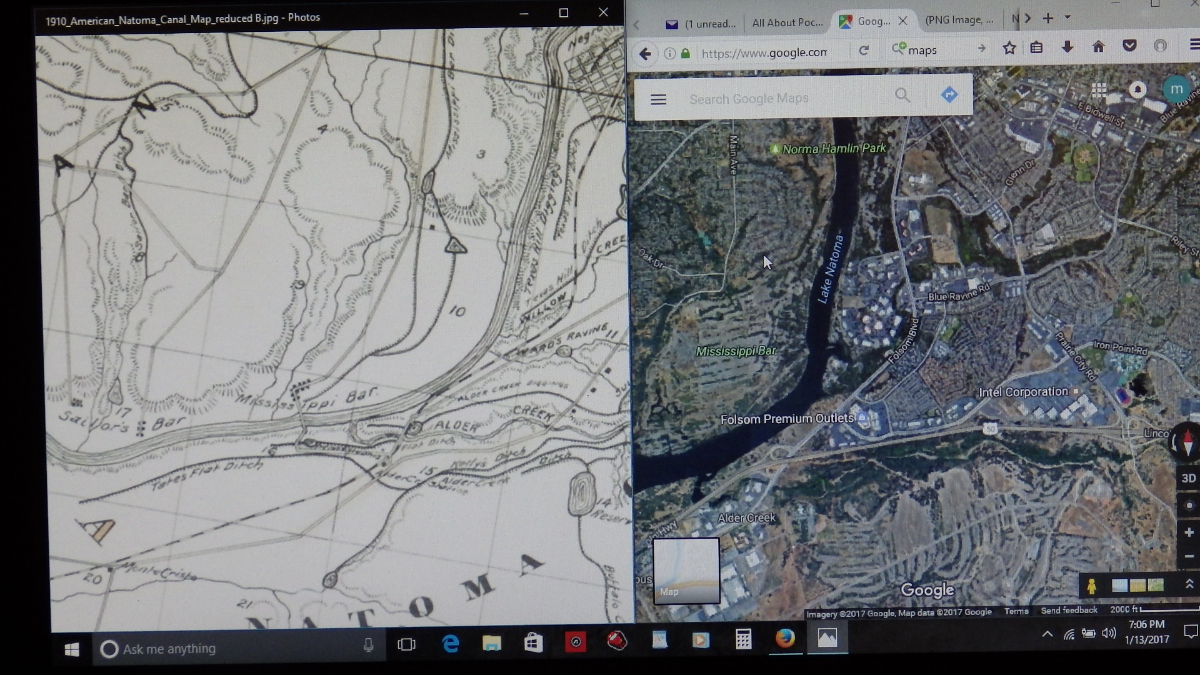Open the Firefox main menu
The image size is (1200, 675).
tap(1193, 45)
